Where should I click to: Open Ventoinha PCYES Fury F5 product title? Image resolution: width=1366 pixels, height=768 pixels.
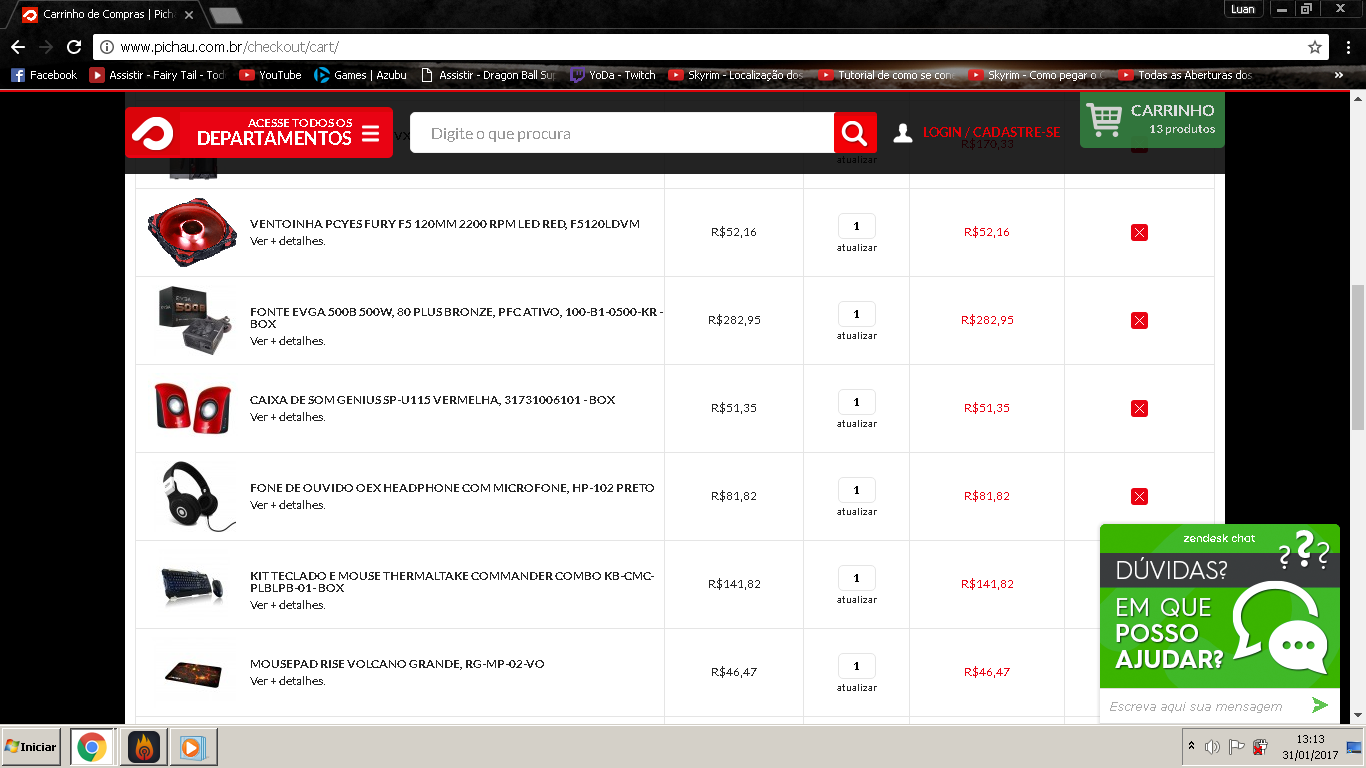point(445,224)
